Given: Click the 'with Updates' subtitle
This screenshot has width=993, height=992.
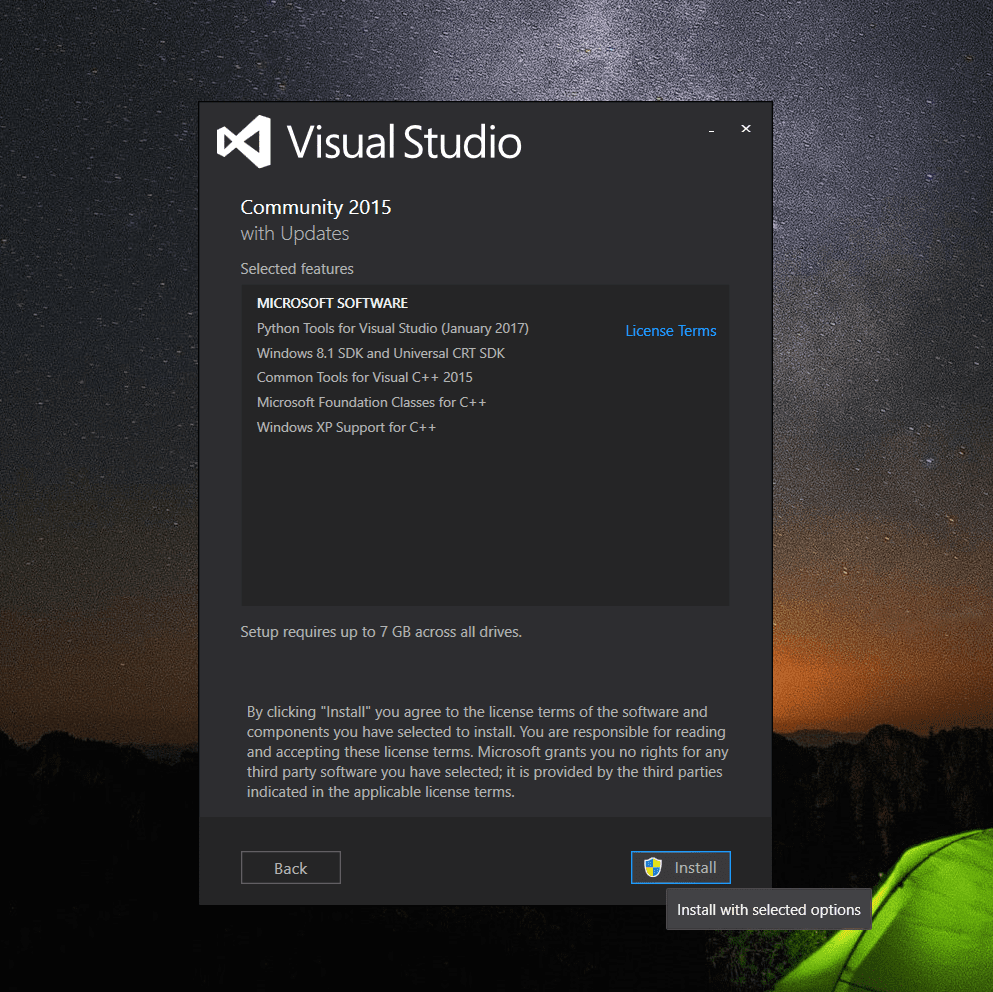Looking at the screenshot, I should click(x=295, y=234).
